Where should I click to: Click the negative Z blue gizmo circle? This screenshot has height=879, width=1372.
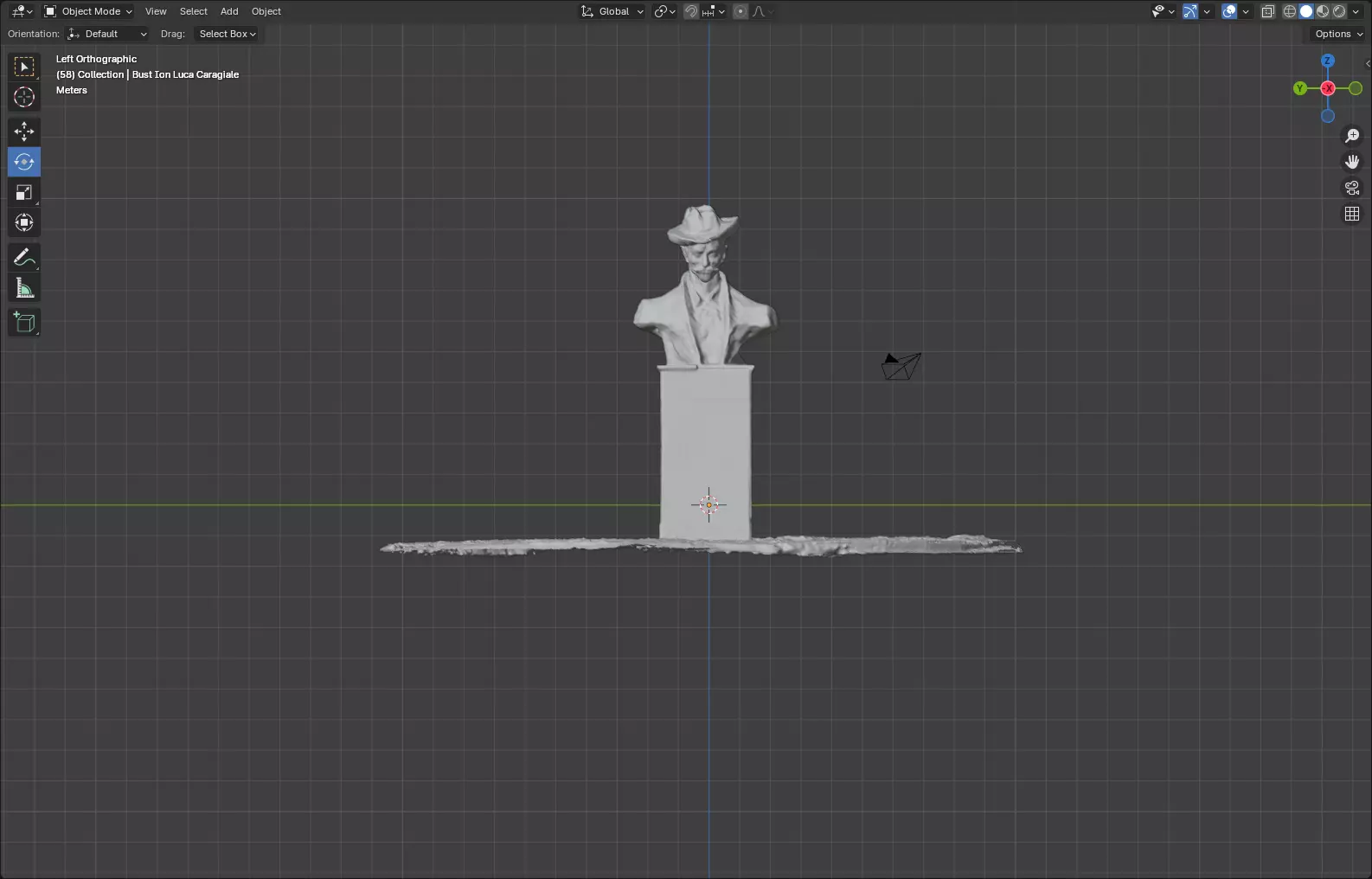[1328, 116]
